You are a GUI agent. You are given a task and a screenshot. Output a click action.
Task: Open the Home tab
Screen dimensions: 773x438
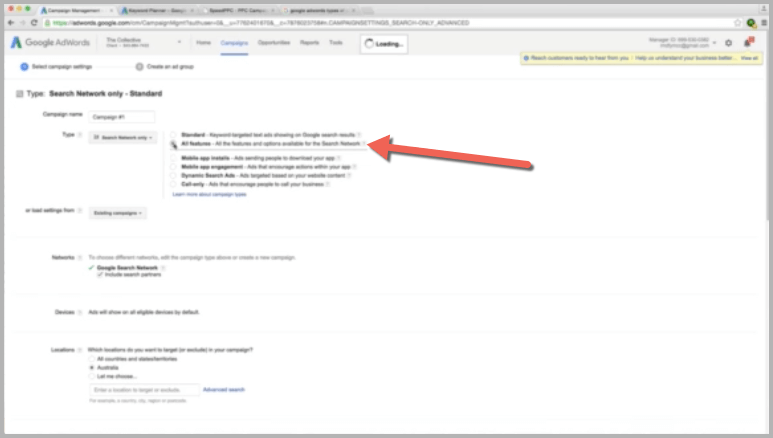coord(203,43)
